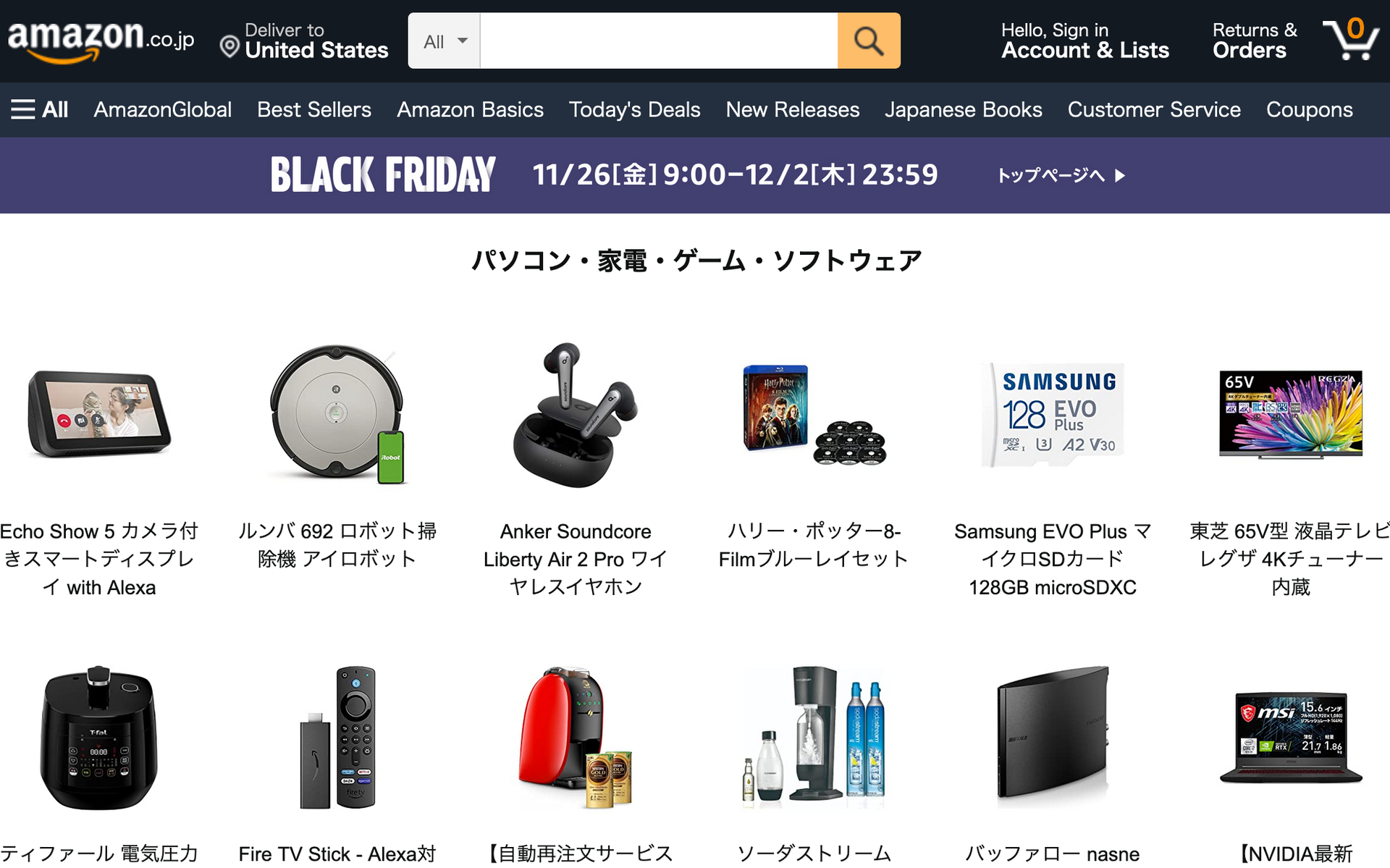1390x868 pixels.
Task: Click the Coupons navigation link
Action: tap(1309, 109)
